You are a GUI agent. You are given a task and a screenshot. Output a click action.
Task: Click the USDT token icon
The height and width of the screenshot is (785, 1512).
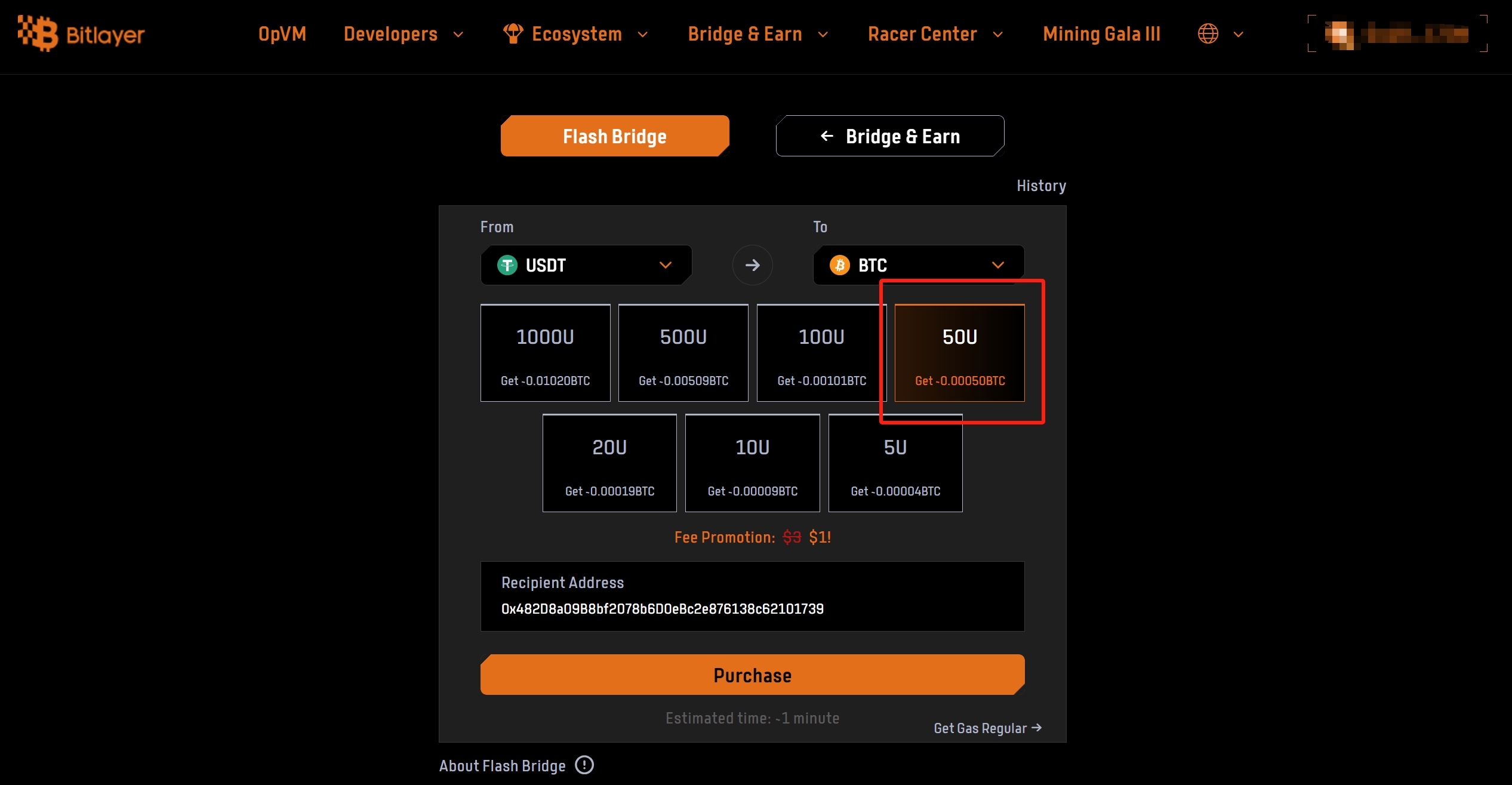tap(507, 265)
